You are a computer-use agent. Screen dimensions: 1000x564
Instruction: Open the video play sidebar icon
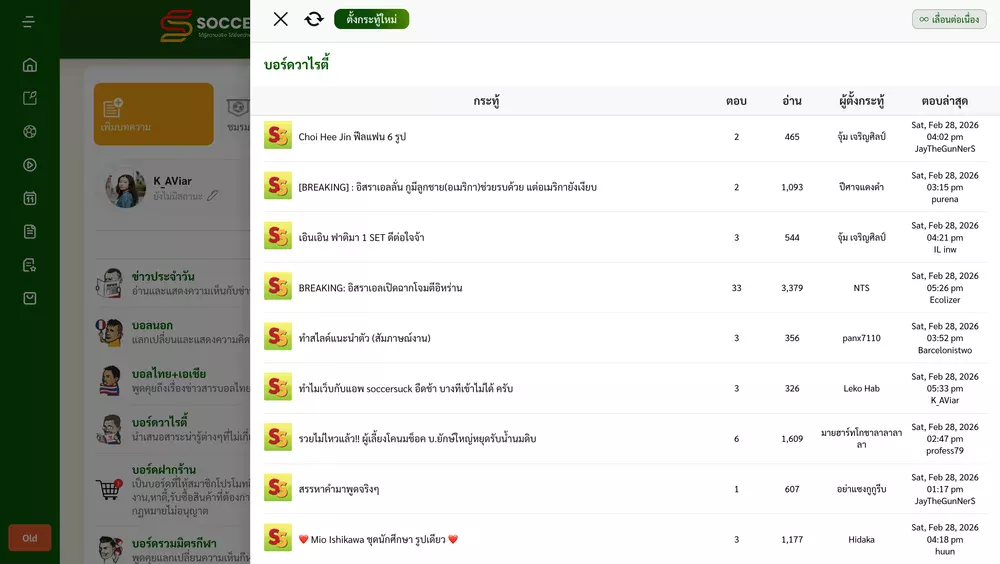coord(30,165)
